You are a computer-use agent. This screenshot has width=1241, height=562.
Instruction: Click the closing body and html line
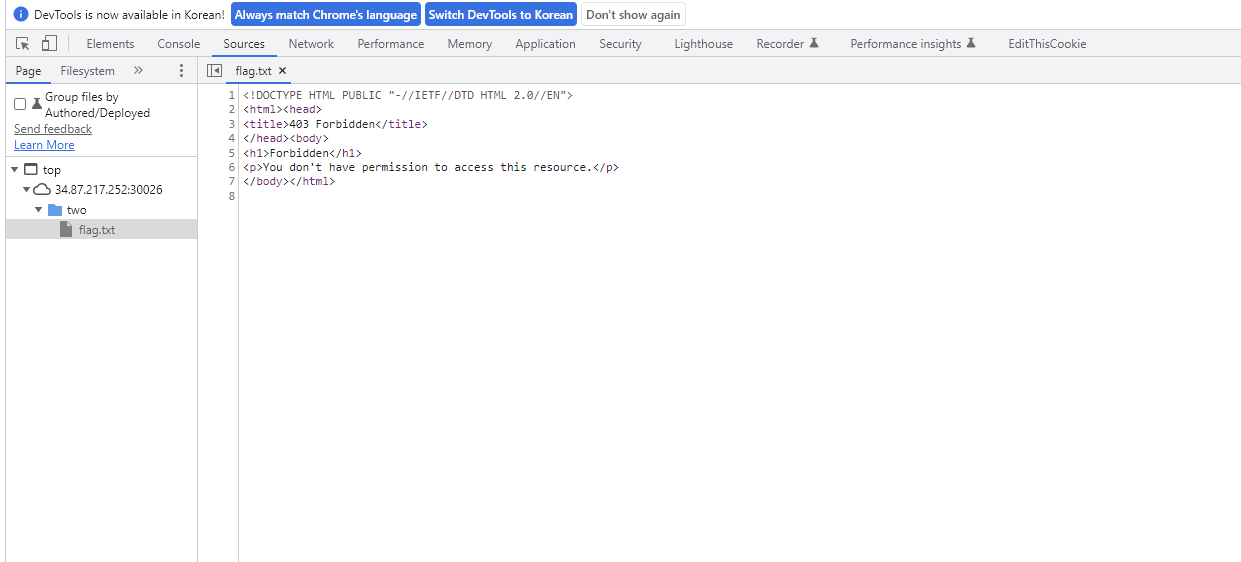click(x=289, y=182)
